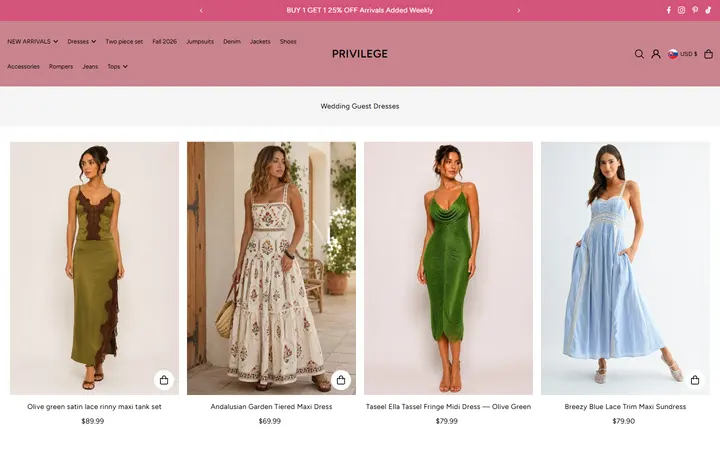Open the Pinterest social icon

pos(695,10)
